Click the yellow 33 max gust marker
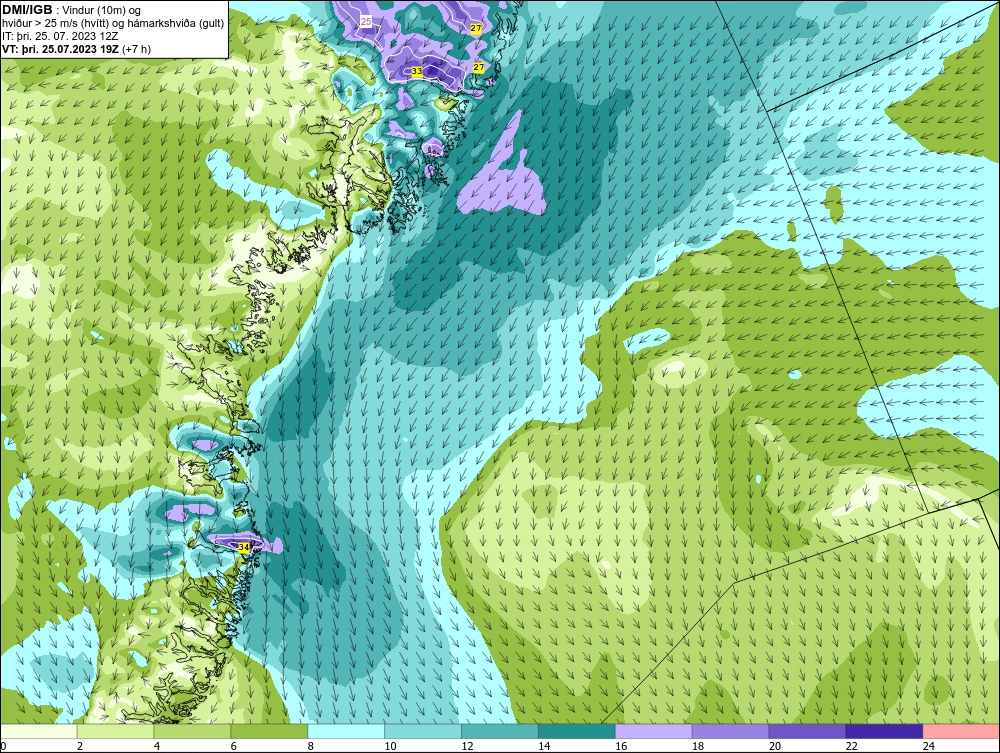This screenshot has width=1000, height=753. coord(416,71)
